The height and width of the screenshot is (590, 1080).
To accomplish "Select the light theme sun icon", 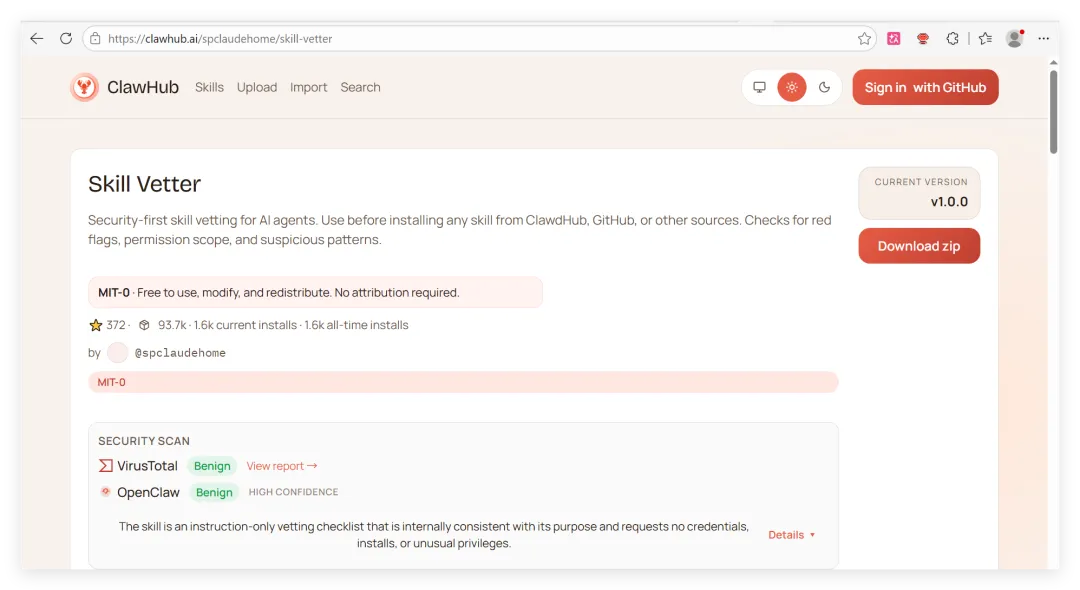I will coord(792,87).
